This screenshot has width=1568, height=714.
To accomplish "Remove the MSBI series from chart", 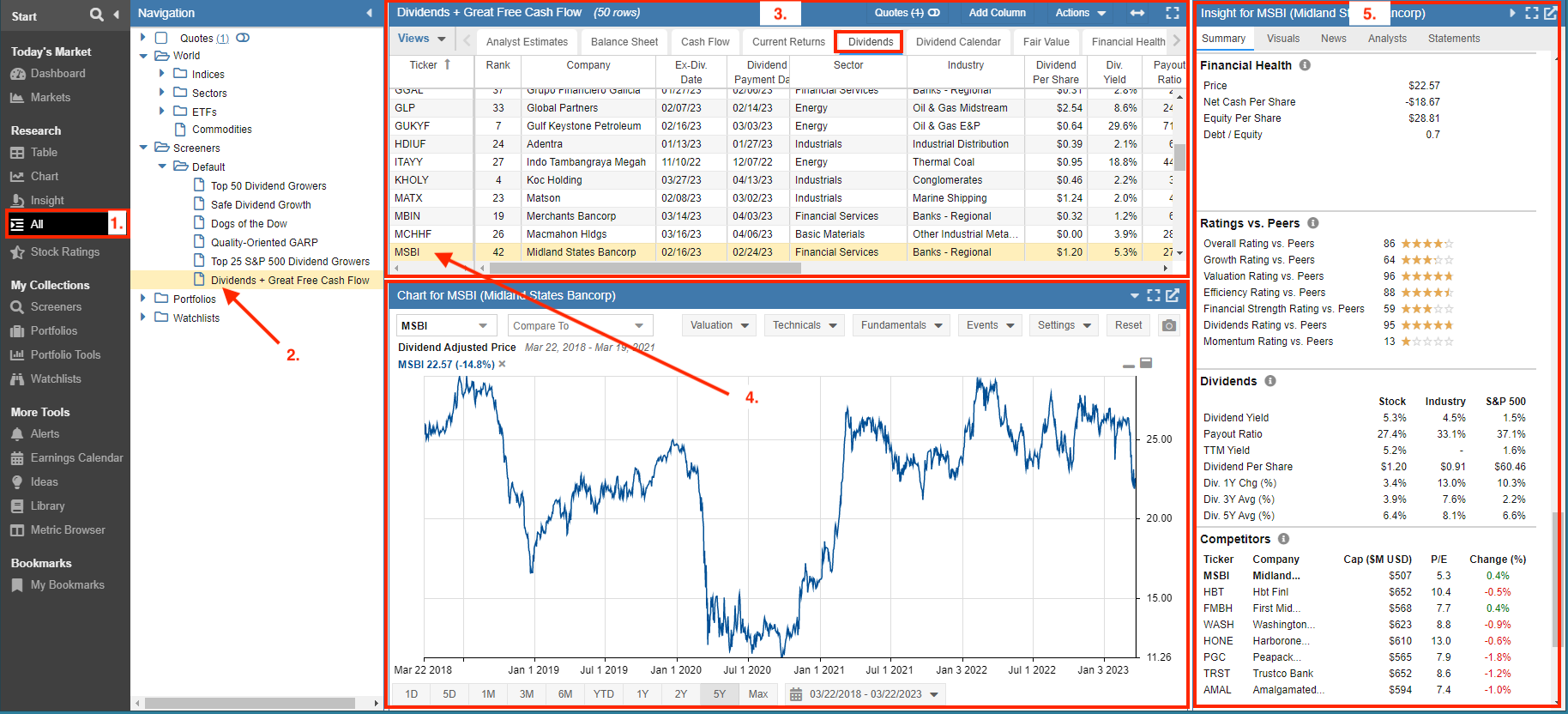I will (x=503, y=364).
